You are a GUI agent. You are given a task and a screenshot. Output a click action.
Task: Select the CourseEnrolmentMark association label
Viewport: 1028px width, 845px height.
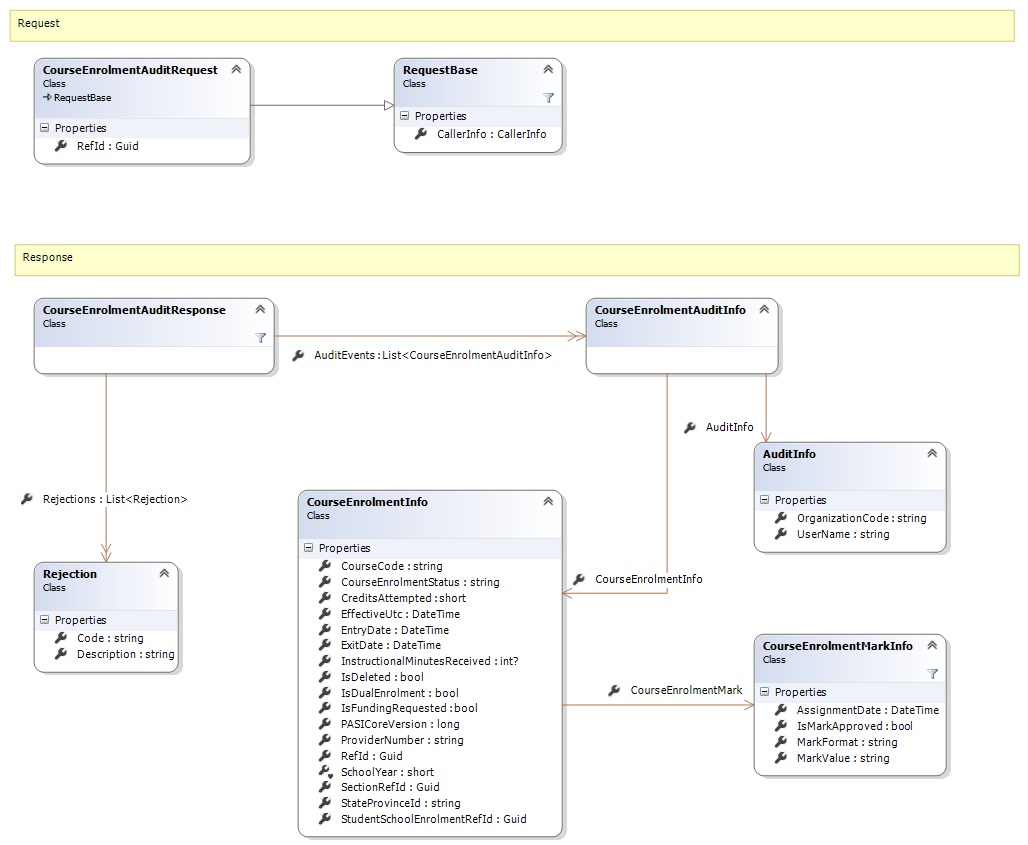(686, 690)
